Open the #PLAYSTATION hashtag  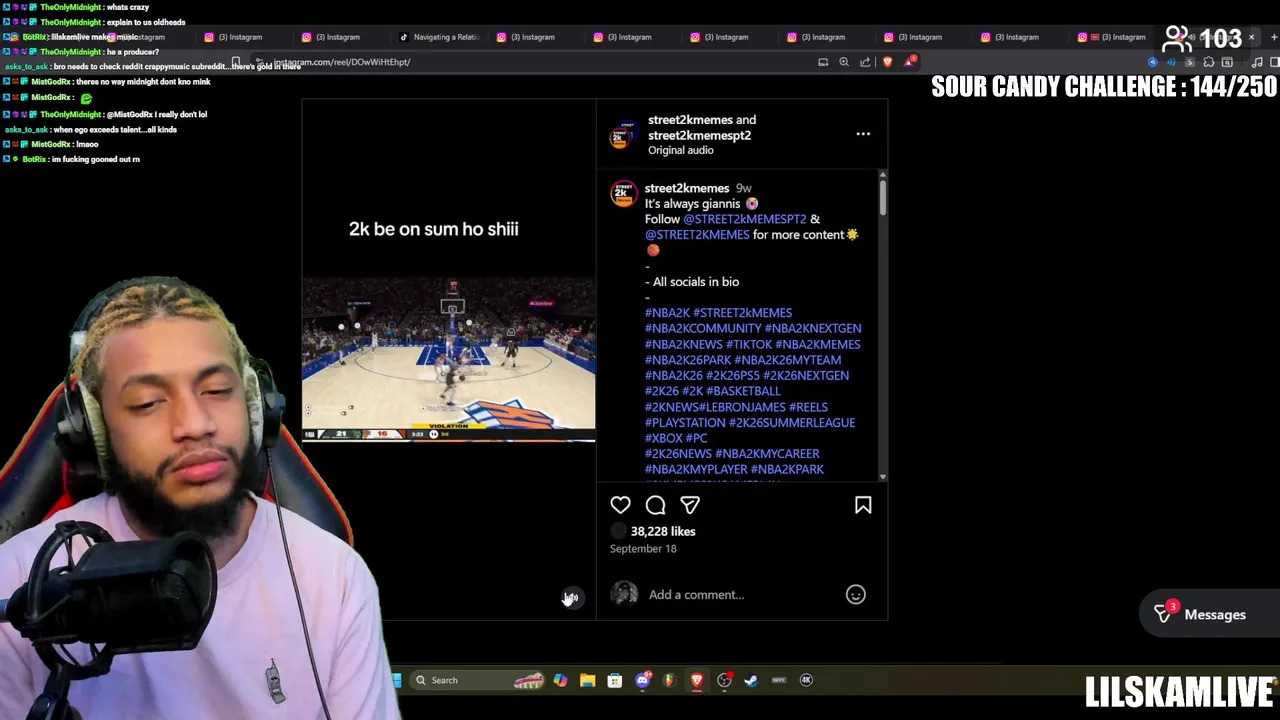tap(685, 423)
